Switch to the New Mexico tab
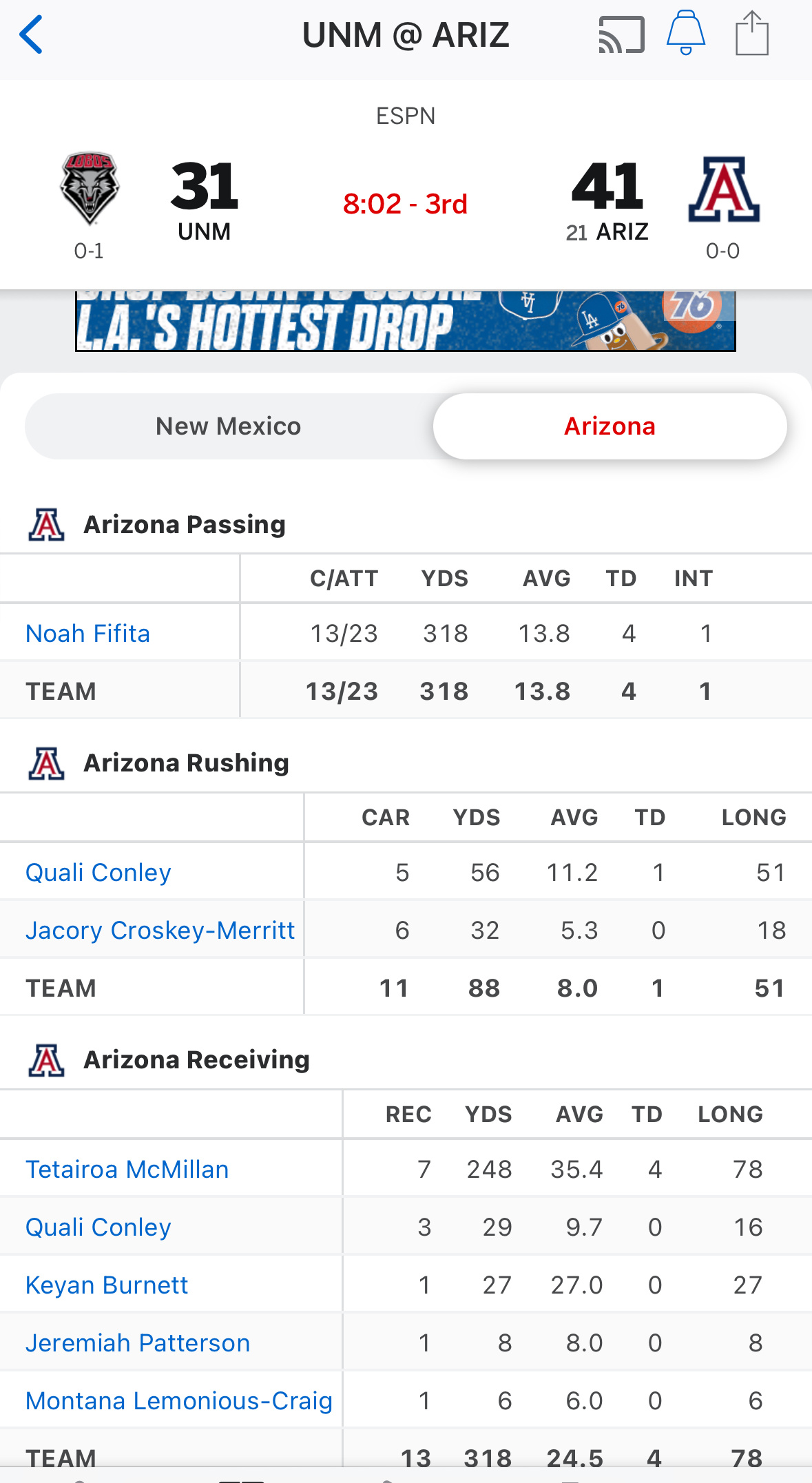 229,426
